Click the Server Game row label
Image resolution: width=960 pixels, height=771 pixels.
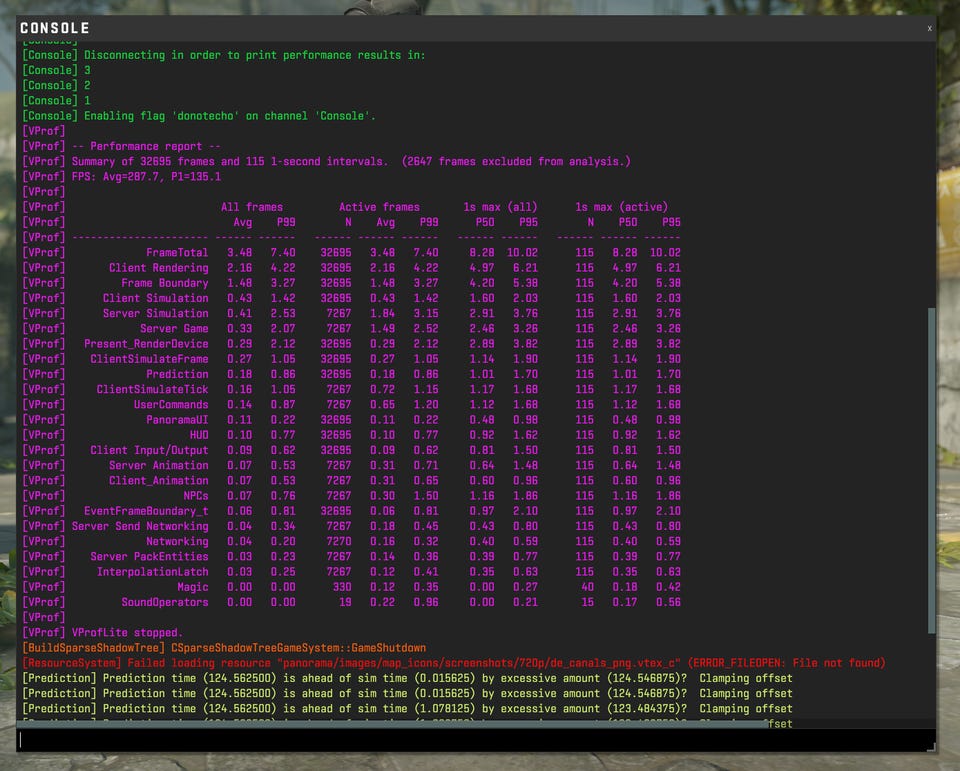pyautogui.click(x=174, y=328)
